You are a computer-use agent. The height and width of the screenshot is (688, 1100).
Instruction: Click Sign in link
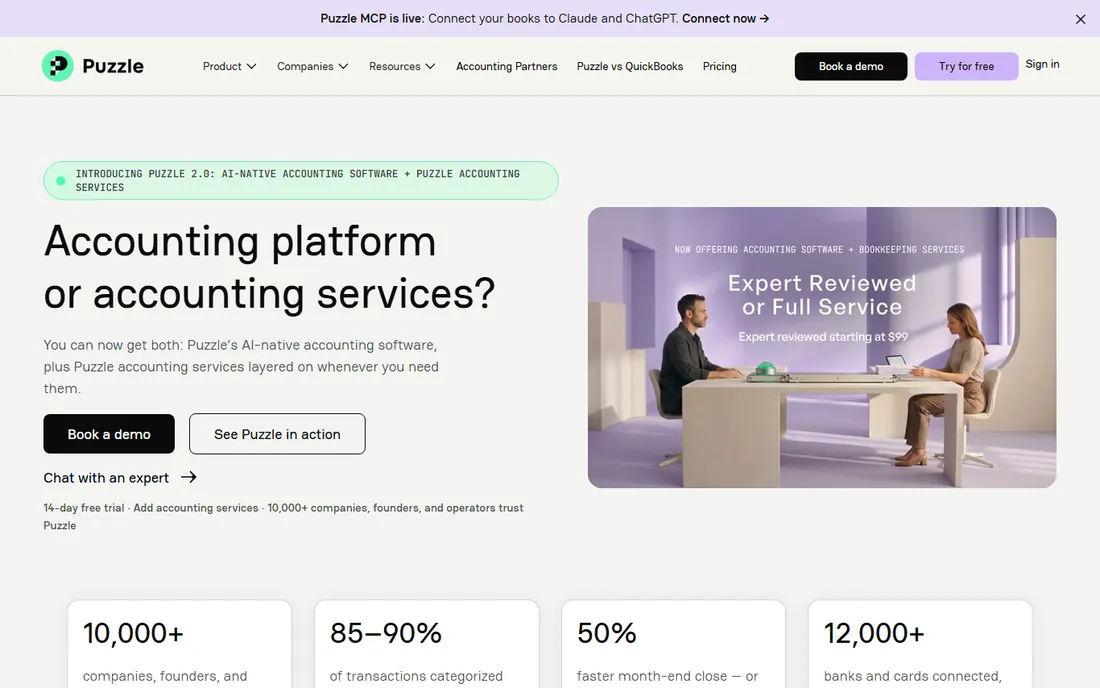pos(1042,65)
